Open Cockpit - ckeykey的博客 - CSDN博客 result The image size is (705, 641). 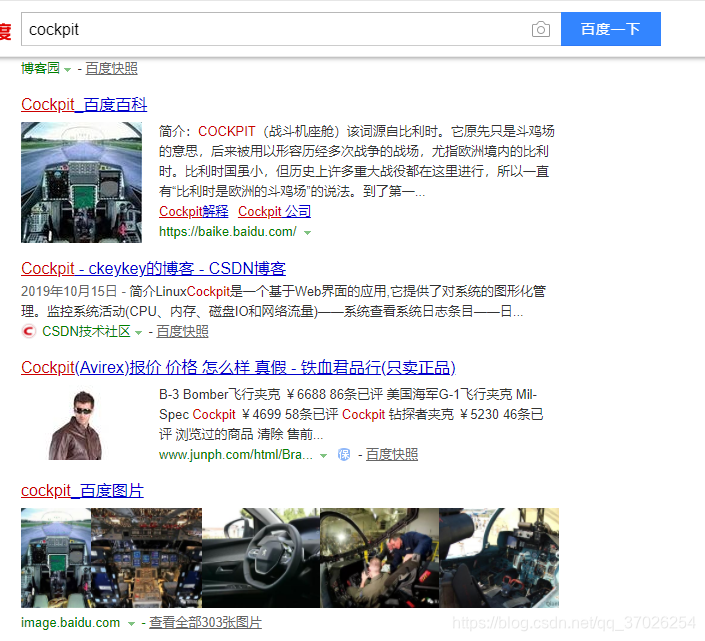click(153, 269)
